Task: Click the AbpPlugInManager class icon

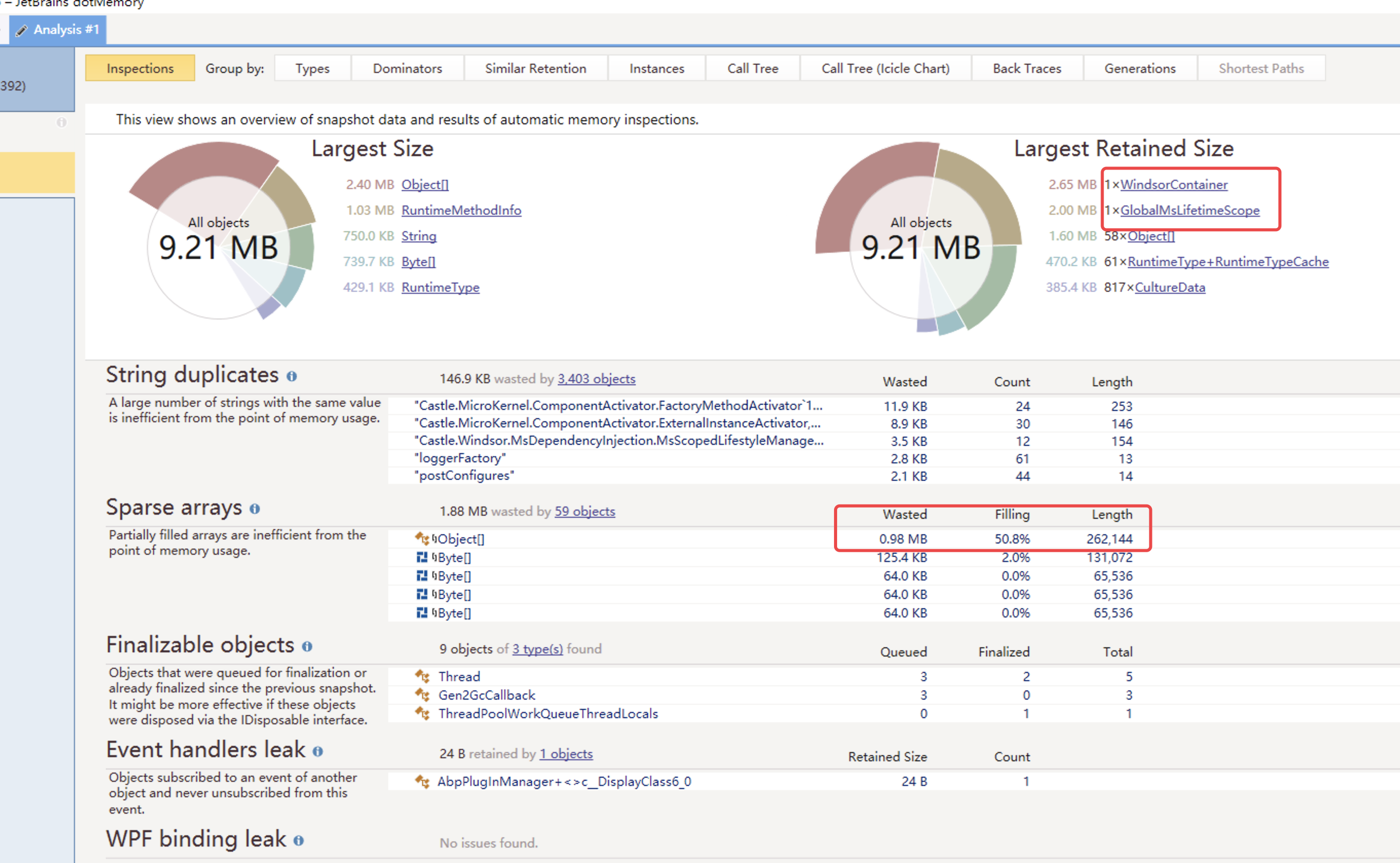Action: (x=423, y=781)
